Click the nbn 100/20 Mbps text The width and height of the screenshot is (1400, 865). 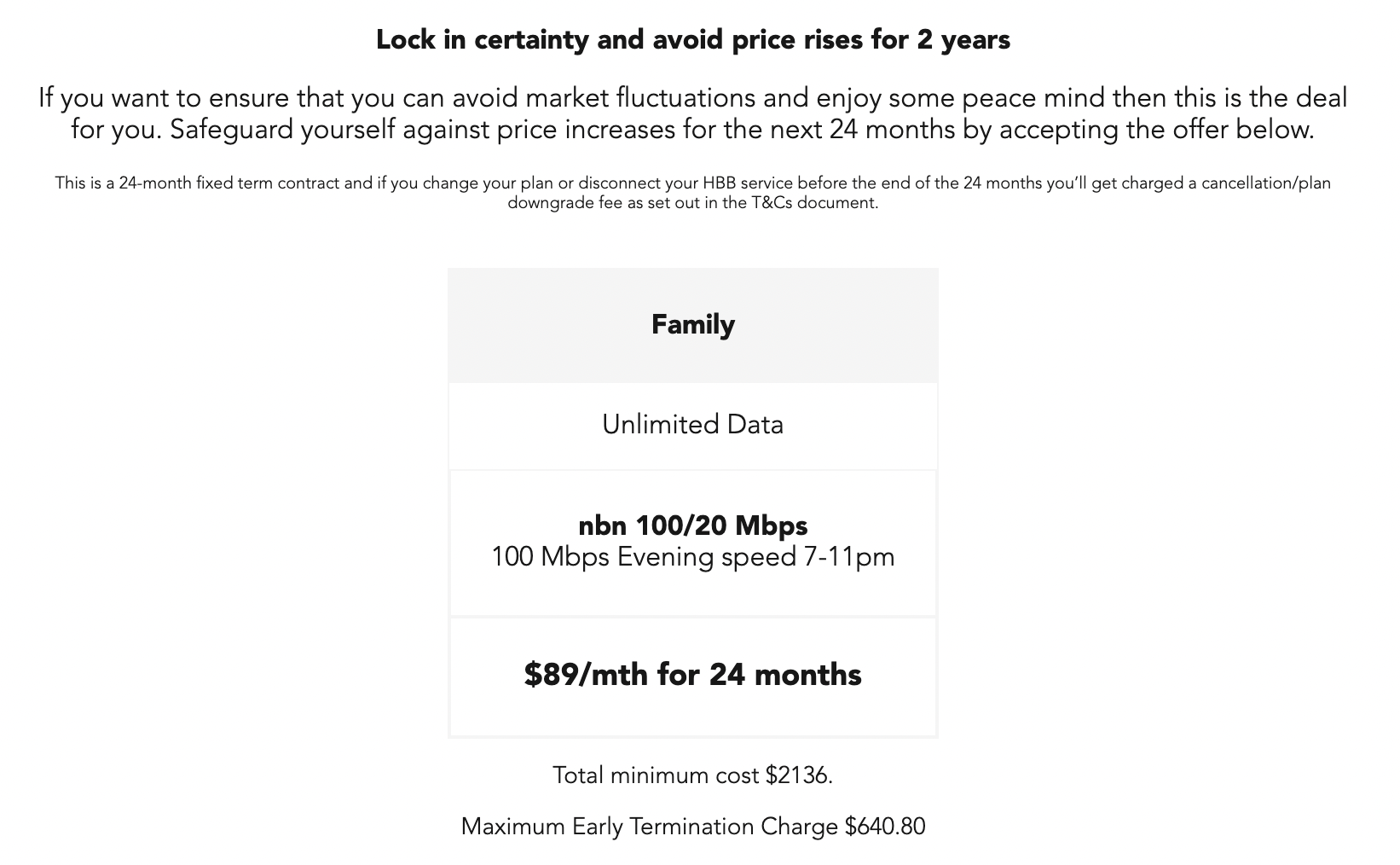click(692, 525)
